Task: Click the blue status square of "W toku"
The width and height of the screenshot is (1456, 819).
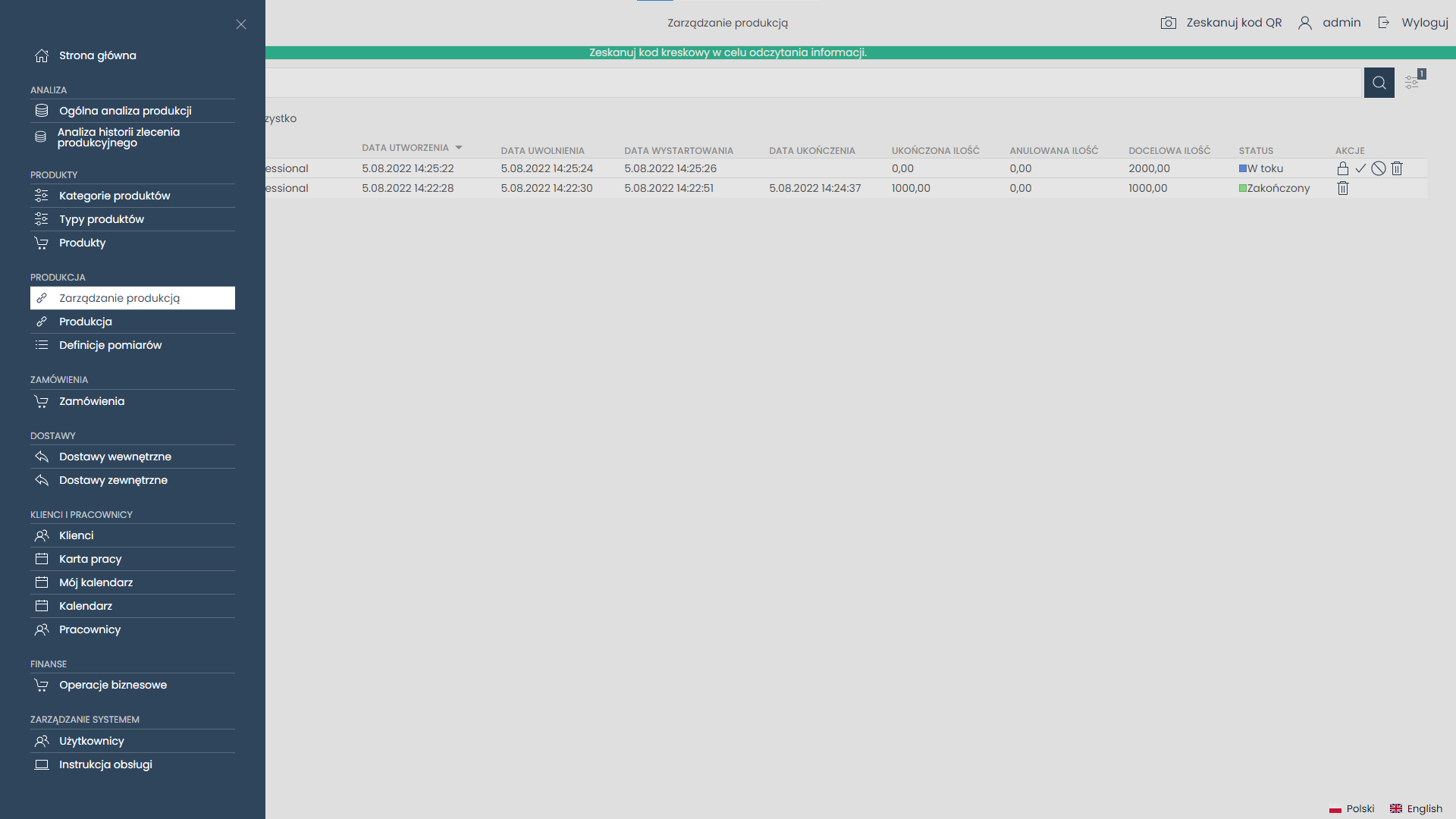Action: click(1243, 168)
